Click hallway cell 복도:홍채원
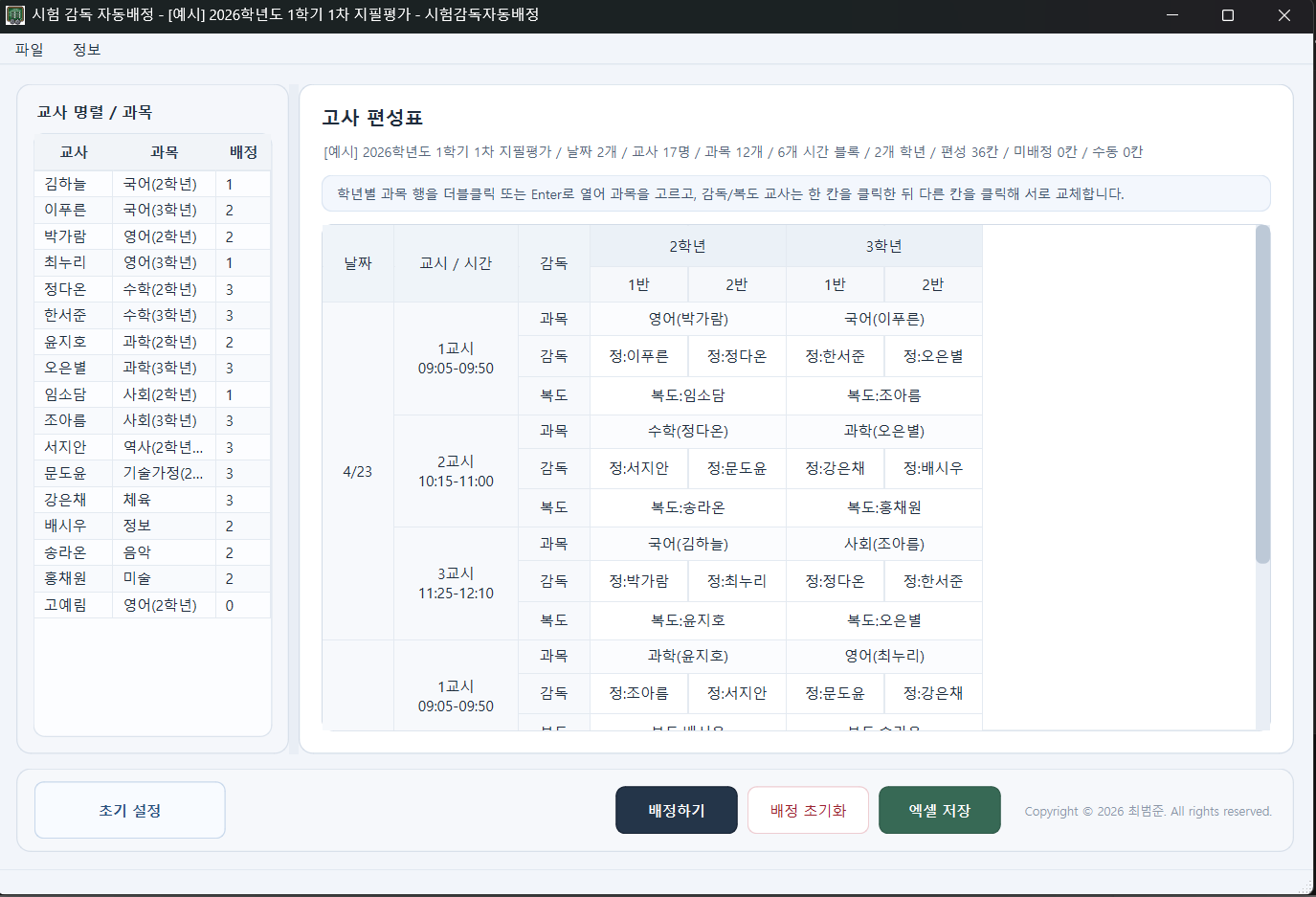Image resolution: width=1316 pixels, height=897 pixels. click(884, 507)
